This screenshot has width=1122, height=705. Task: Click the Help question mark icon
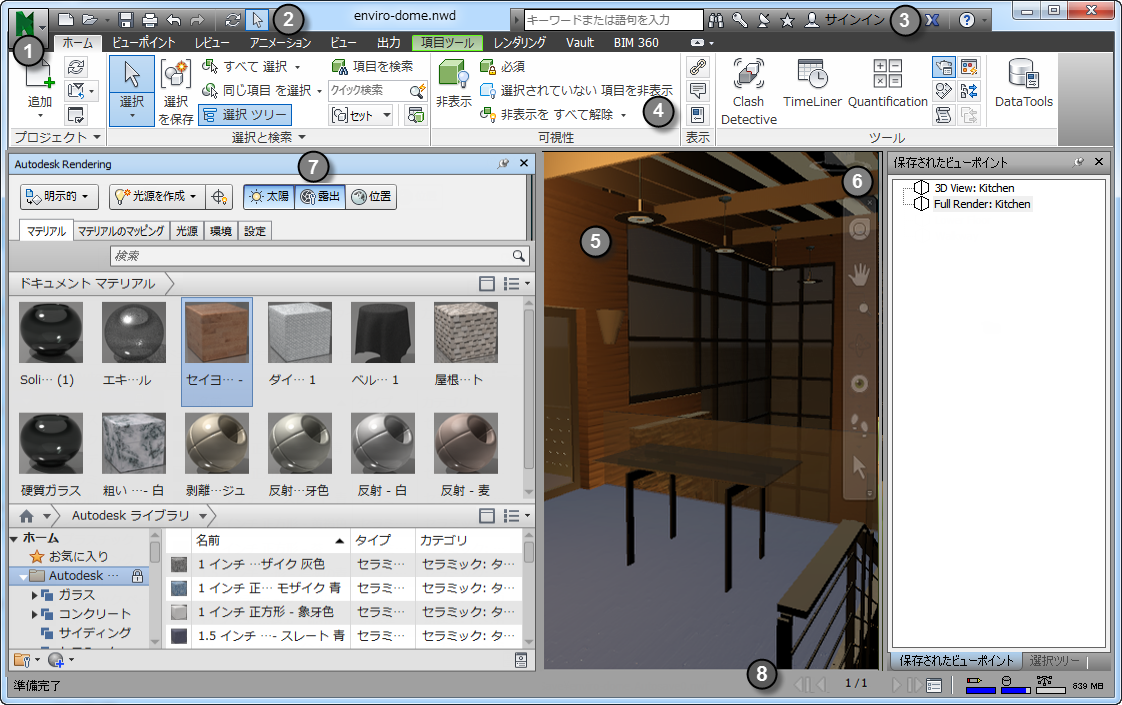[967, 20]
